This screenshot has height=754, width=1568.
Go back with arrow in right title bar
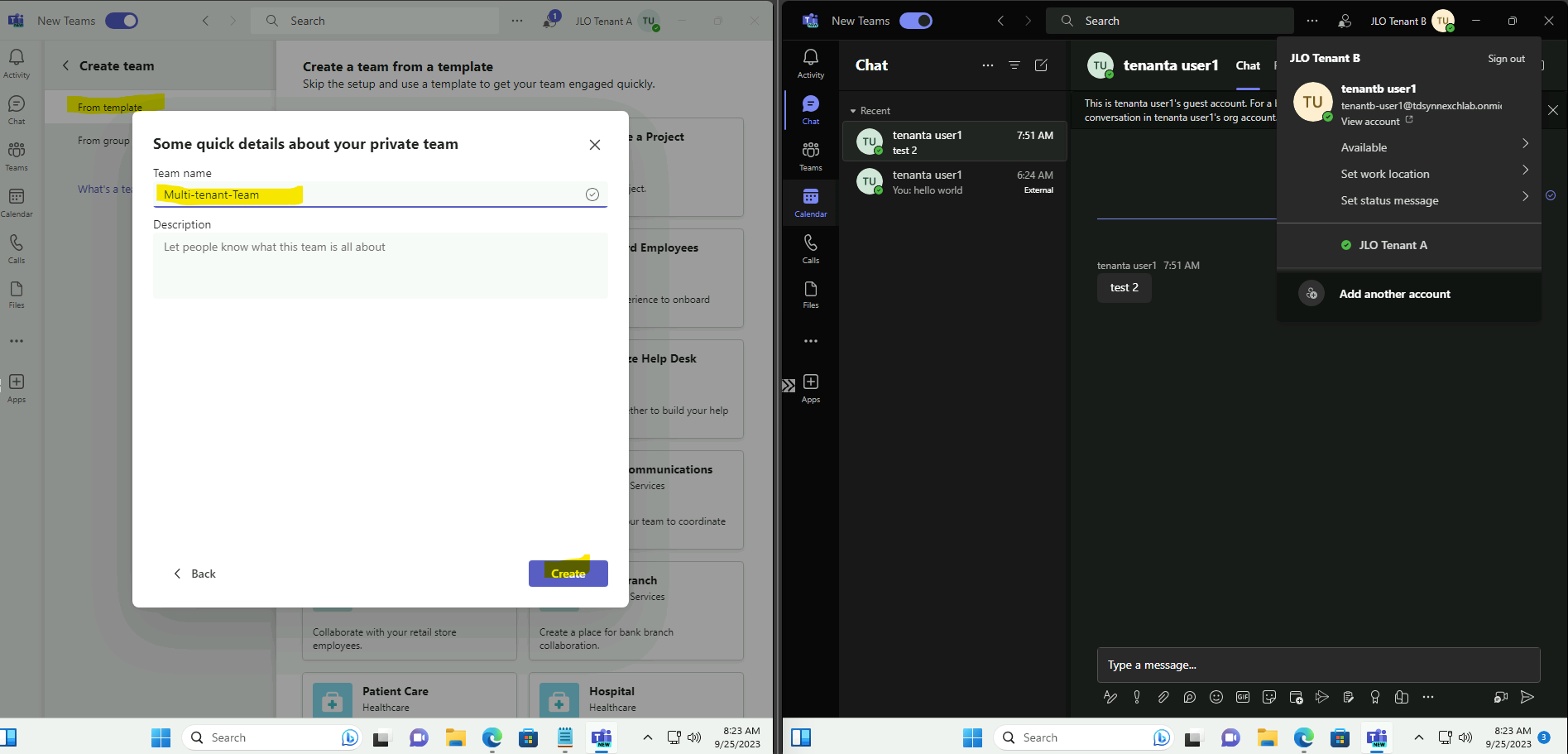(x=1000, y=21)
